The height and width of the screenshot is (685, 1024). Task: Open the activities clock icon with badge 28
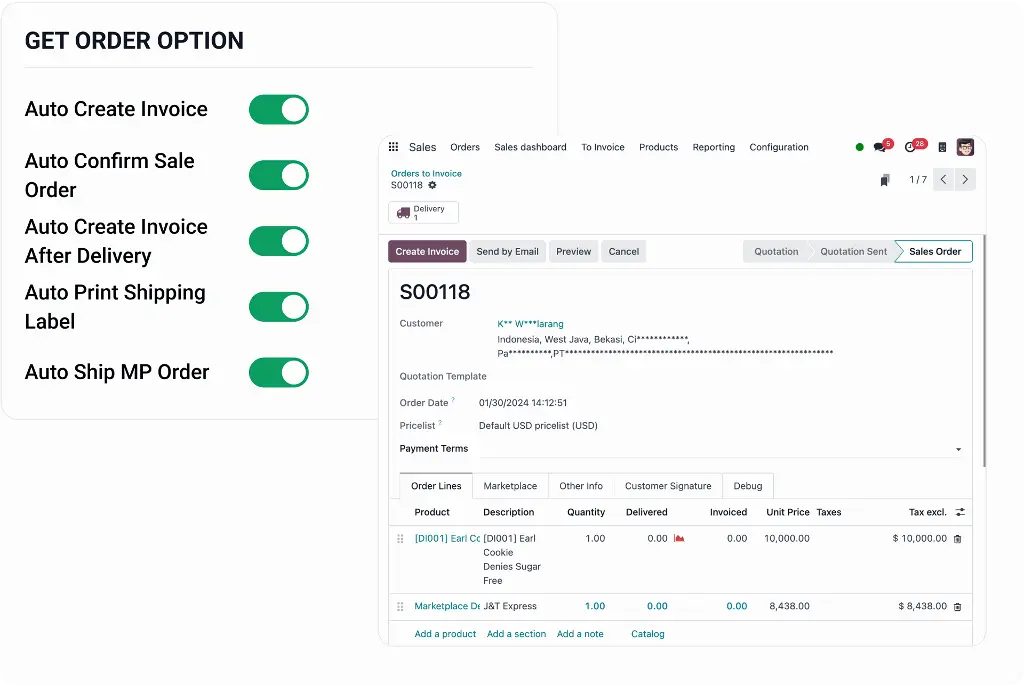click(910, 147)
